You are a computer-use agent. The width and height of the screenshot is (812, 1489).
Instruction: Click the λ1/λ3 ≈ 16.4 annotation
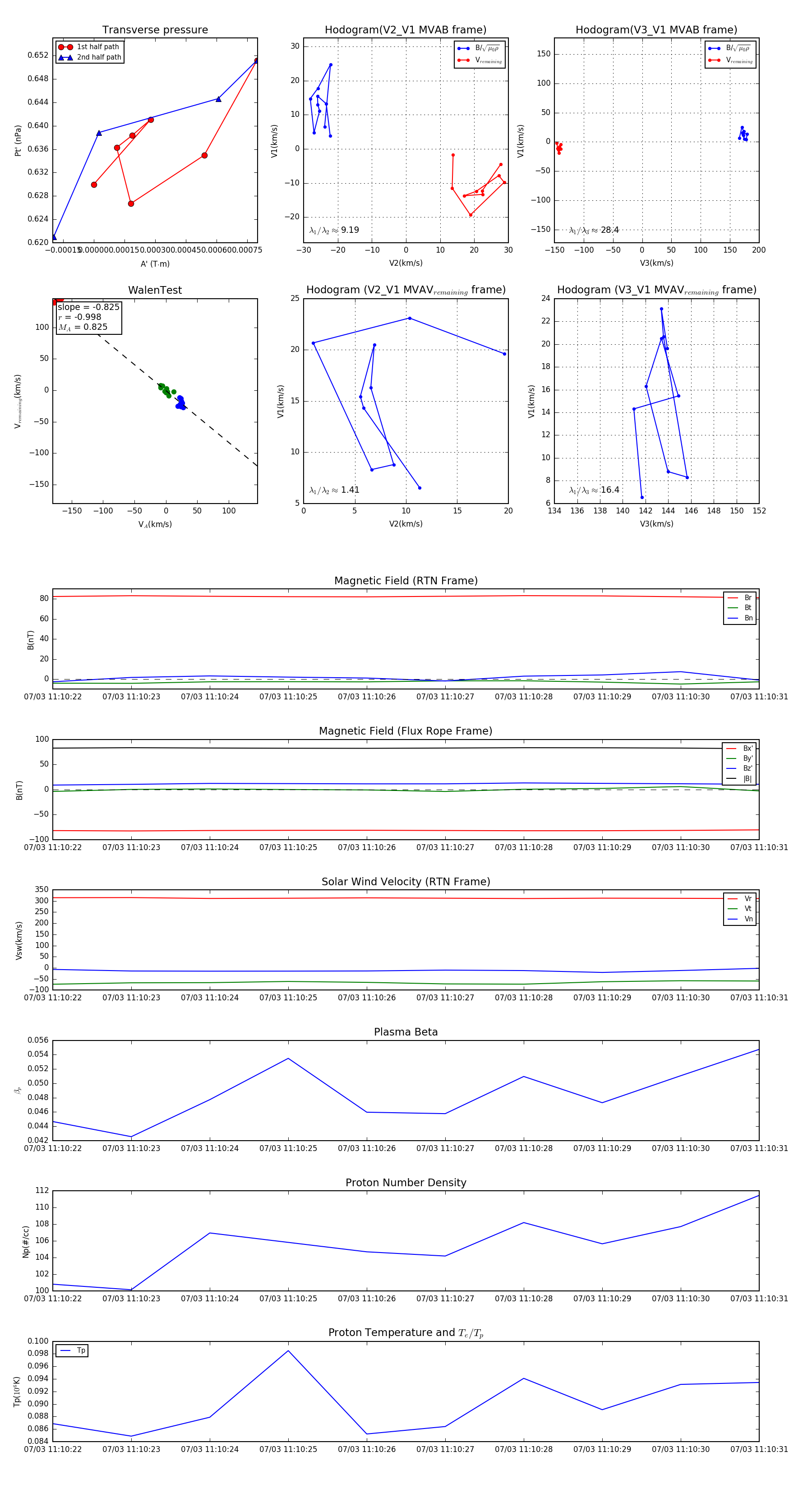coord(594,490)
